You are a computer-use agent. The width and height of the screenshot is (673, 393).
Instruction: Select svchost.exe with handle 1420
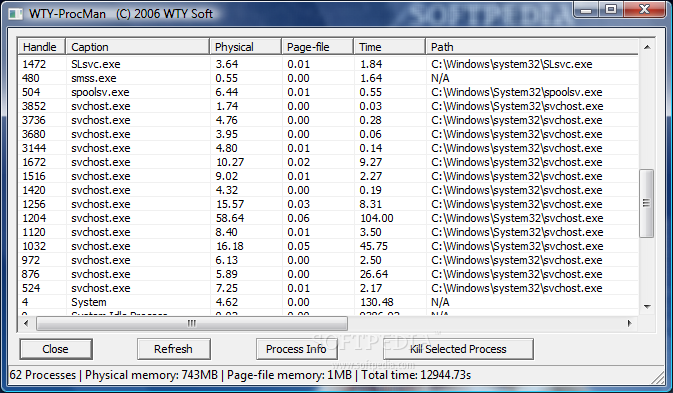coord(328,190)
